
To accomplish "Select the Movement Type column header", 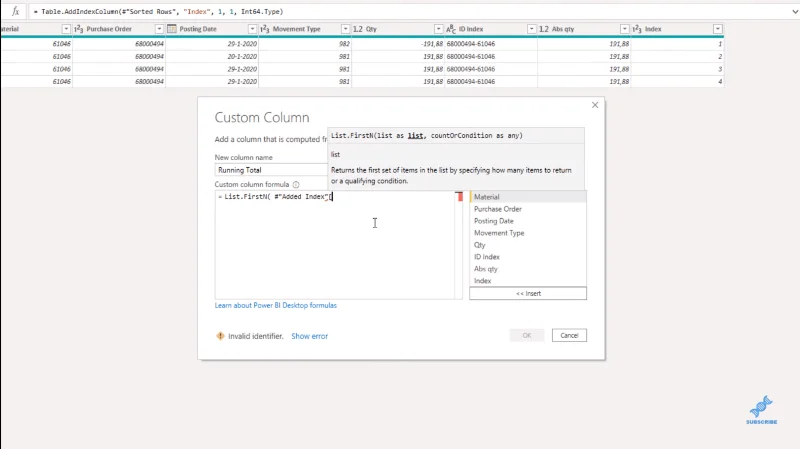I will click(305, 29).
